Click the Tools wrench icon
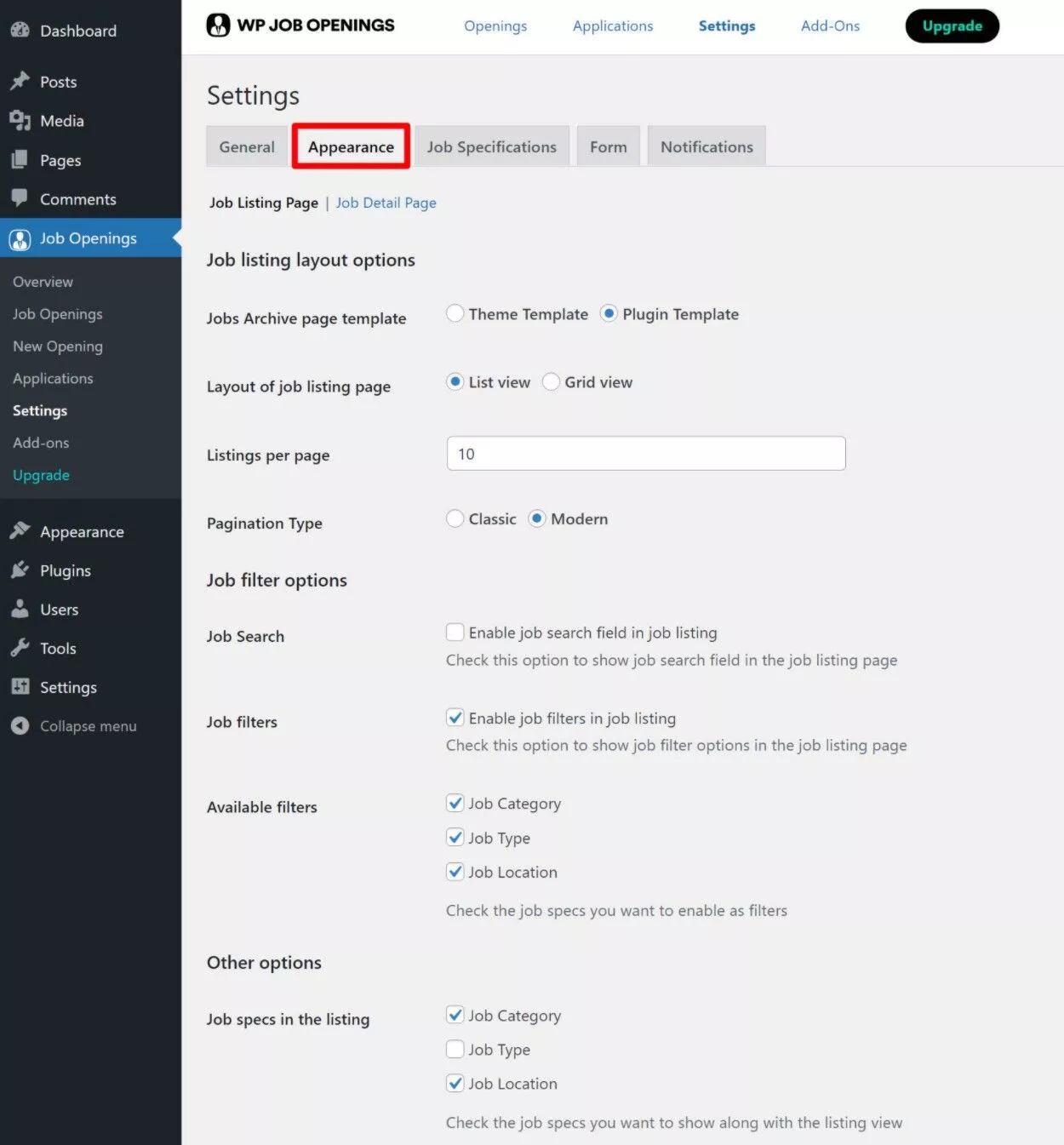Screen dimensions: 1064x1145 pos(20,648)
